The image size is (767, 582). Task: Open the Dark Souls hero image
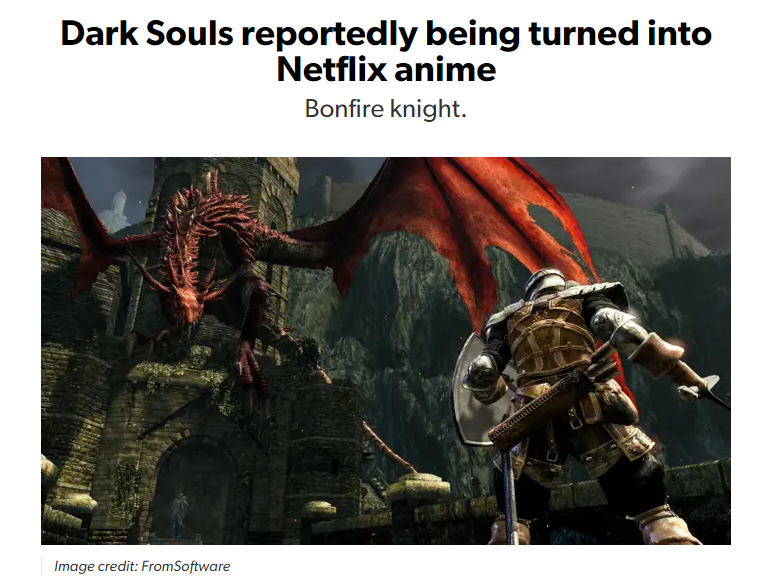(x=386, y=351)
